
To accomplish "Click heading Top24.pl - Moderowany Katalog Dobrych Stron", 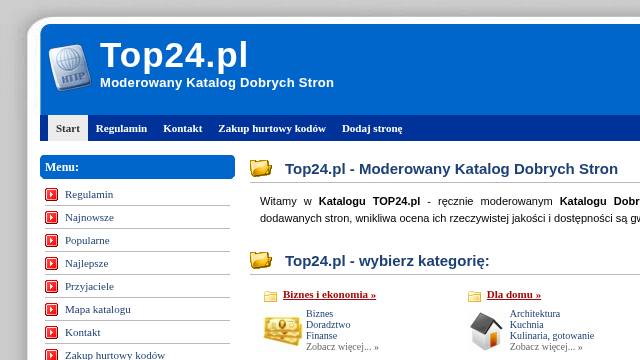I will tap(451, 169).
